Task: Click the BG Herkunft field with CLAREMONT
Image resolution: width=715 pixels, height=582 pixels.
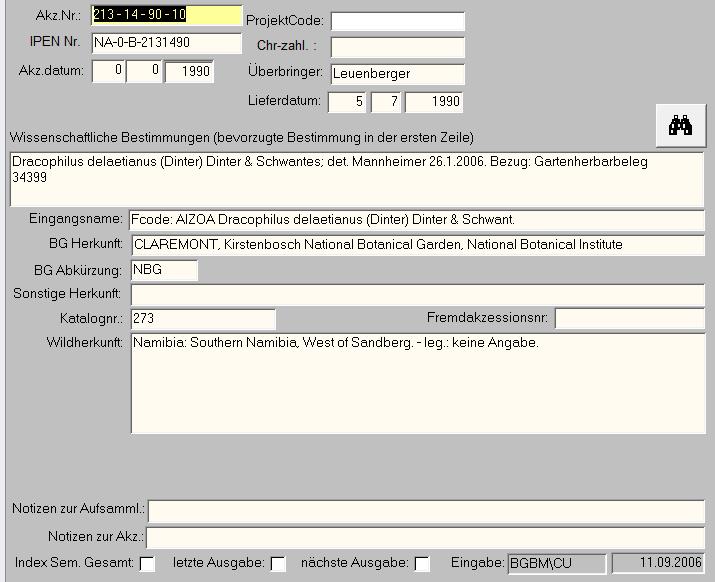Action: point(416,245)
